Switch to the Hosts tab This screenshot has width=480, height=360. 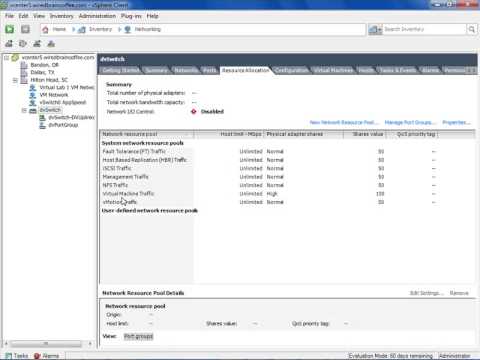pyautogui.click(x=366, y=70)
